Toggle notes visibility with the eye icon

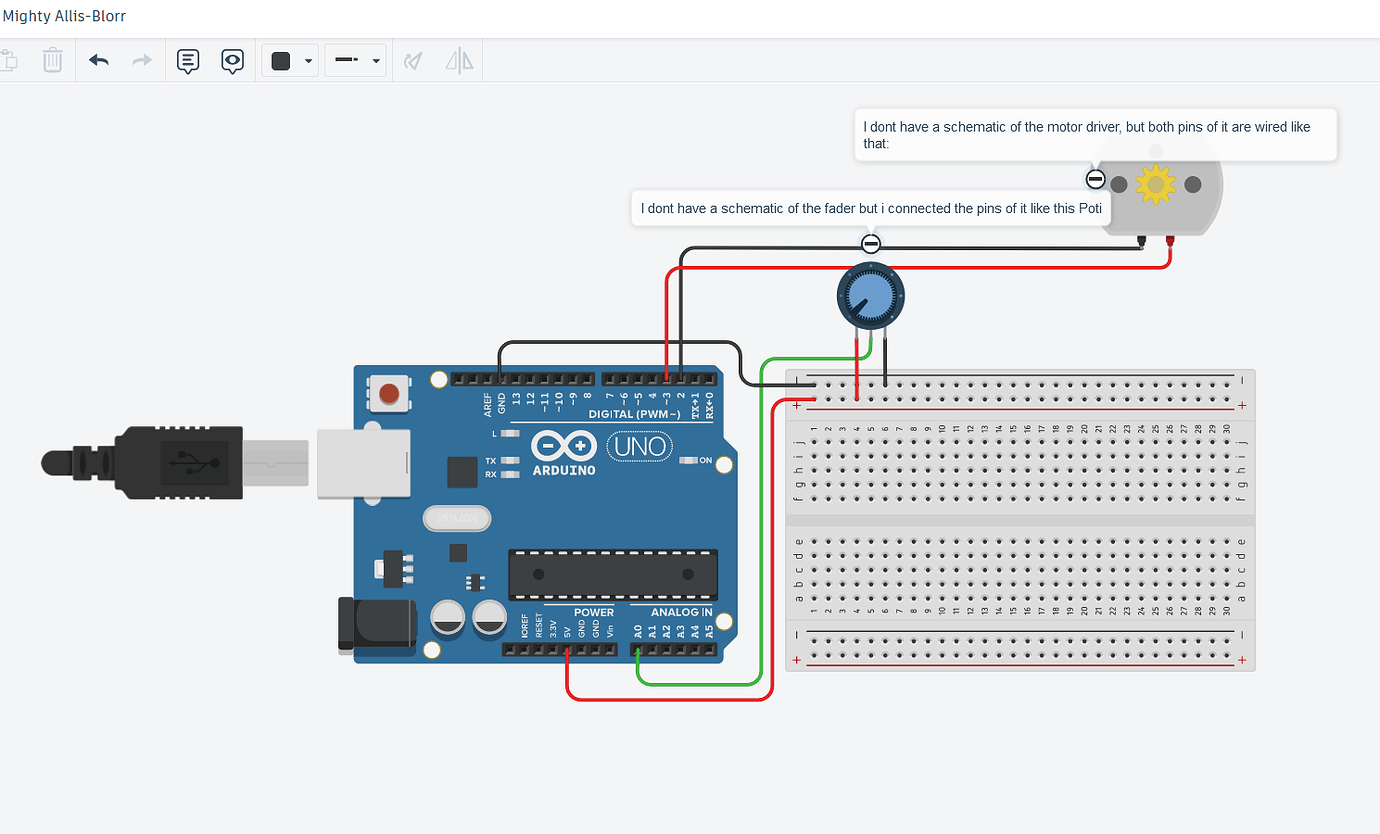click(233, 61)
